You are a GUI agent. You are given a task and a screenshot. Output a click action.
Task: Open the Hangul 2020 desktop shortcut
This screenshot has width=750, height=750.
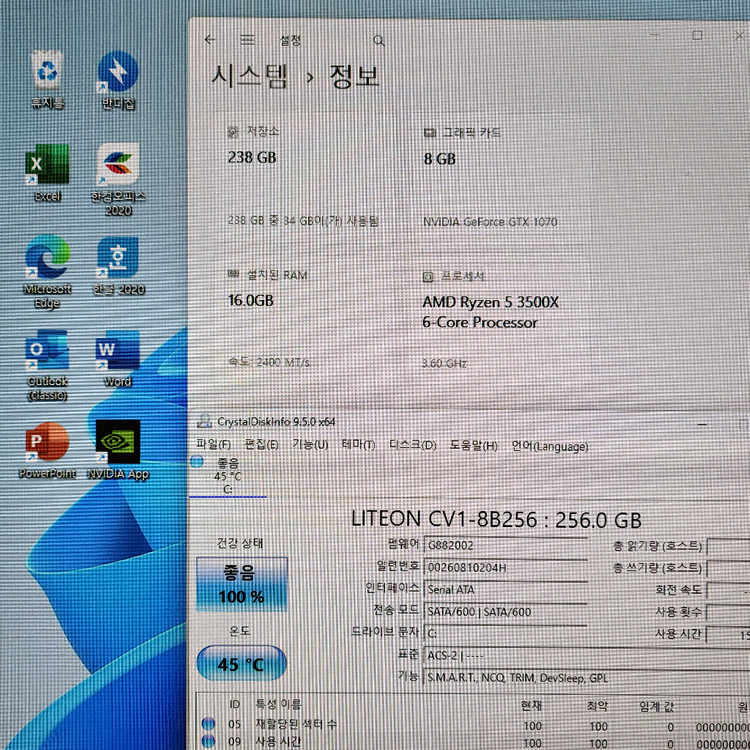(118, 266)
